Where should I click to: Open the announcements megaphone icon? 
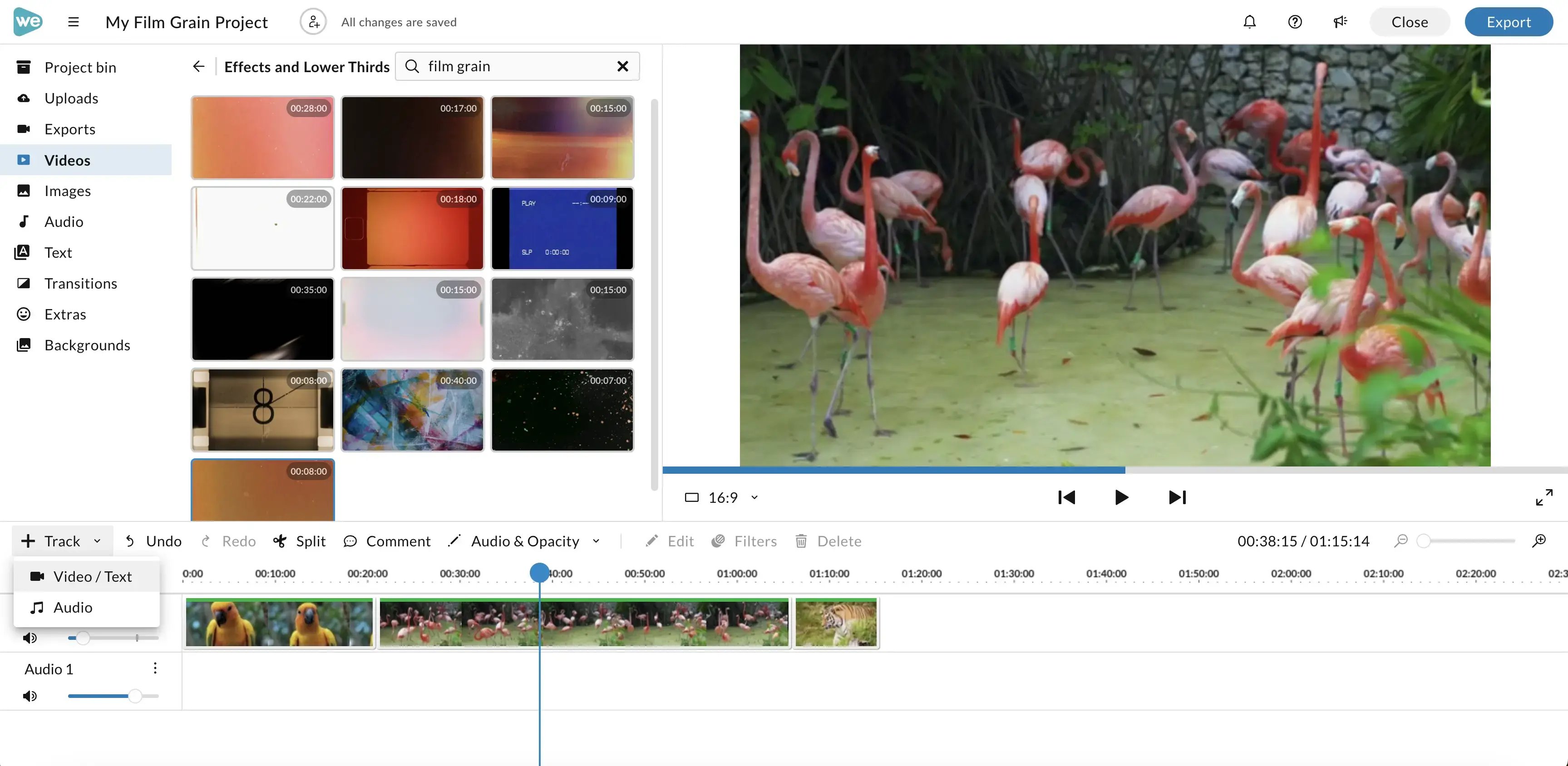(1340, 22)
